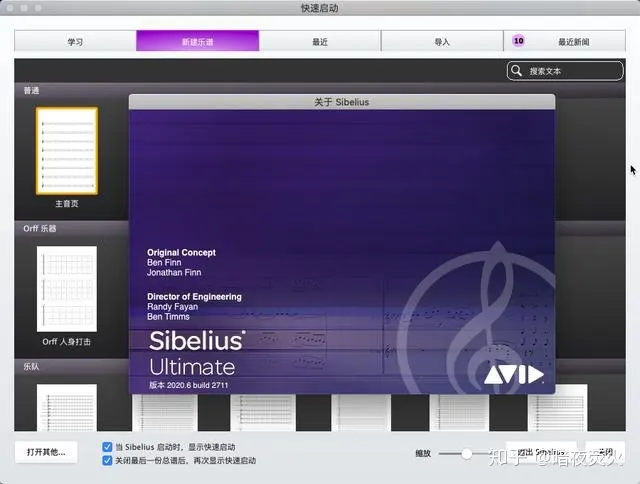Close the 快速启动 window with red button
The height and width of the screenshot is (484, 640).
(x=11, y=8)
